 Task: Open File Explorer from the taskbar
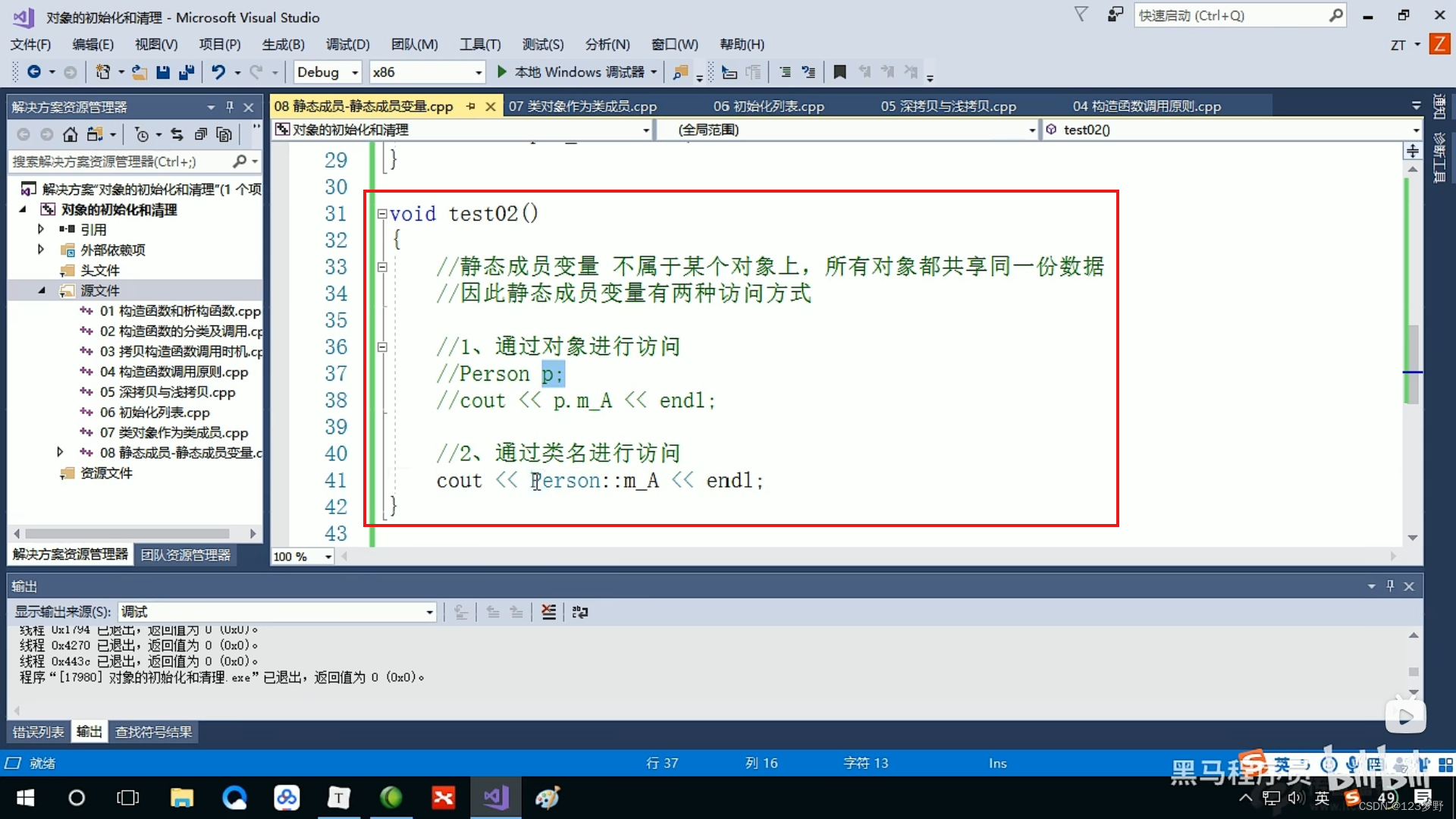(x=182, y=798)
